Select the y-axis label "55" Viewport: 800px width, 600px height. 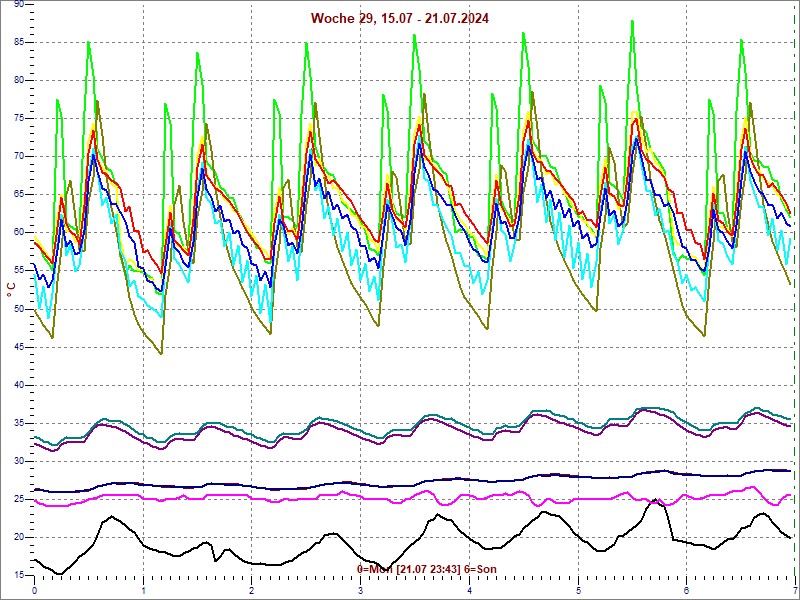point(18,271)
